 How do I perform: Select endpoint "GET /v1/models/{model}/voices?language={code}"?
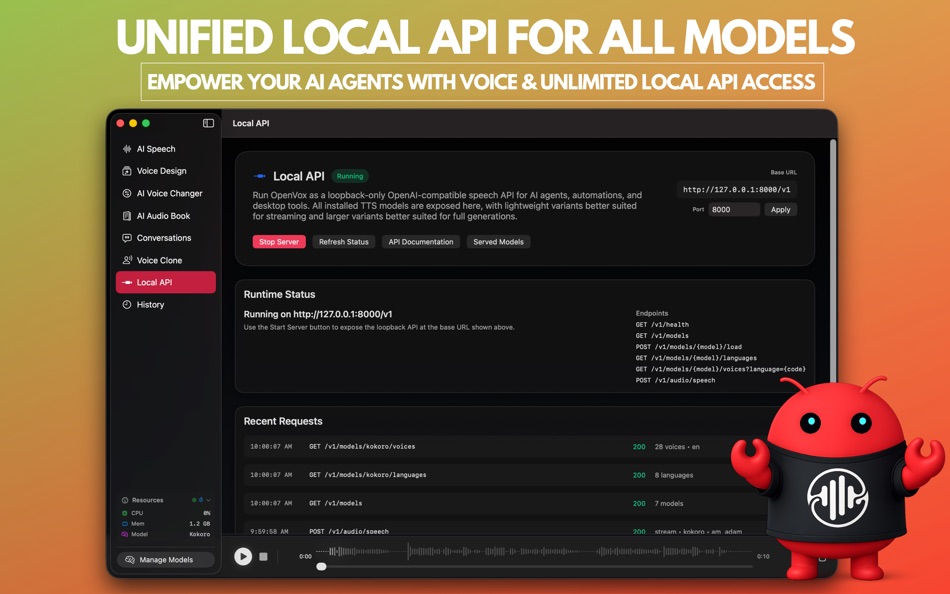[720, 369]
